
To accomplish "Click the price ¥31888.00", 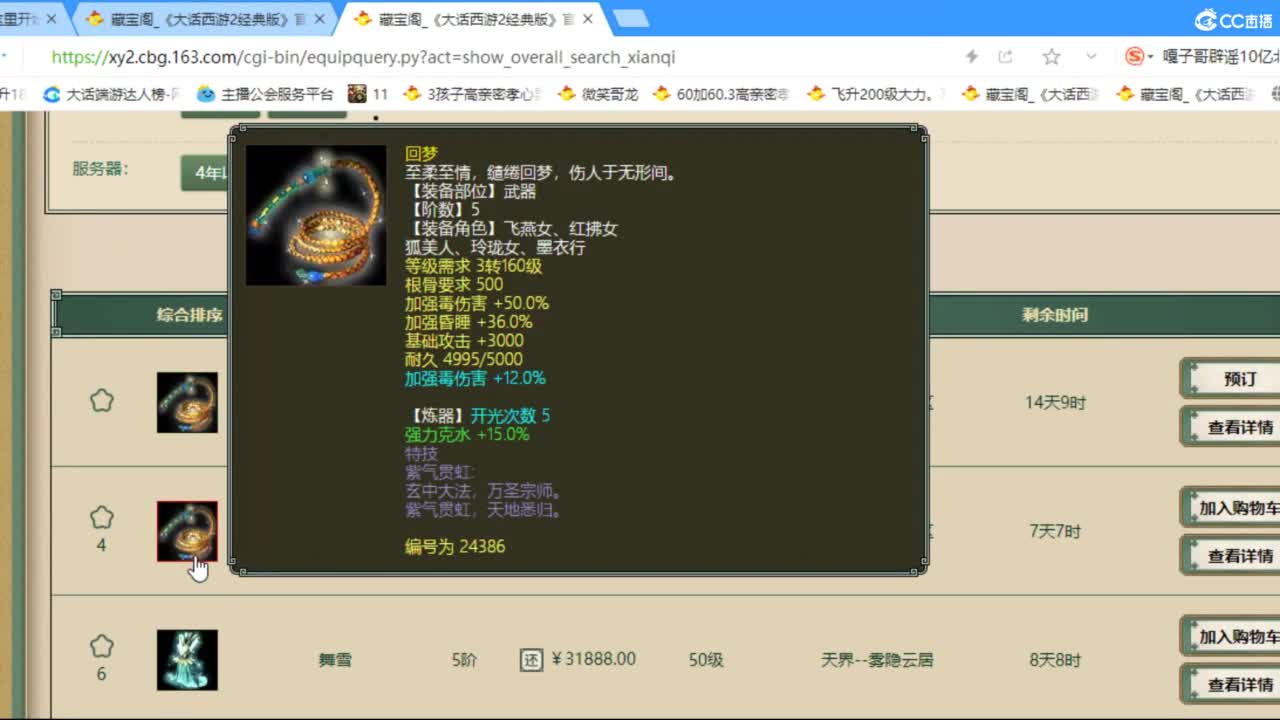I will point(592,659).
